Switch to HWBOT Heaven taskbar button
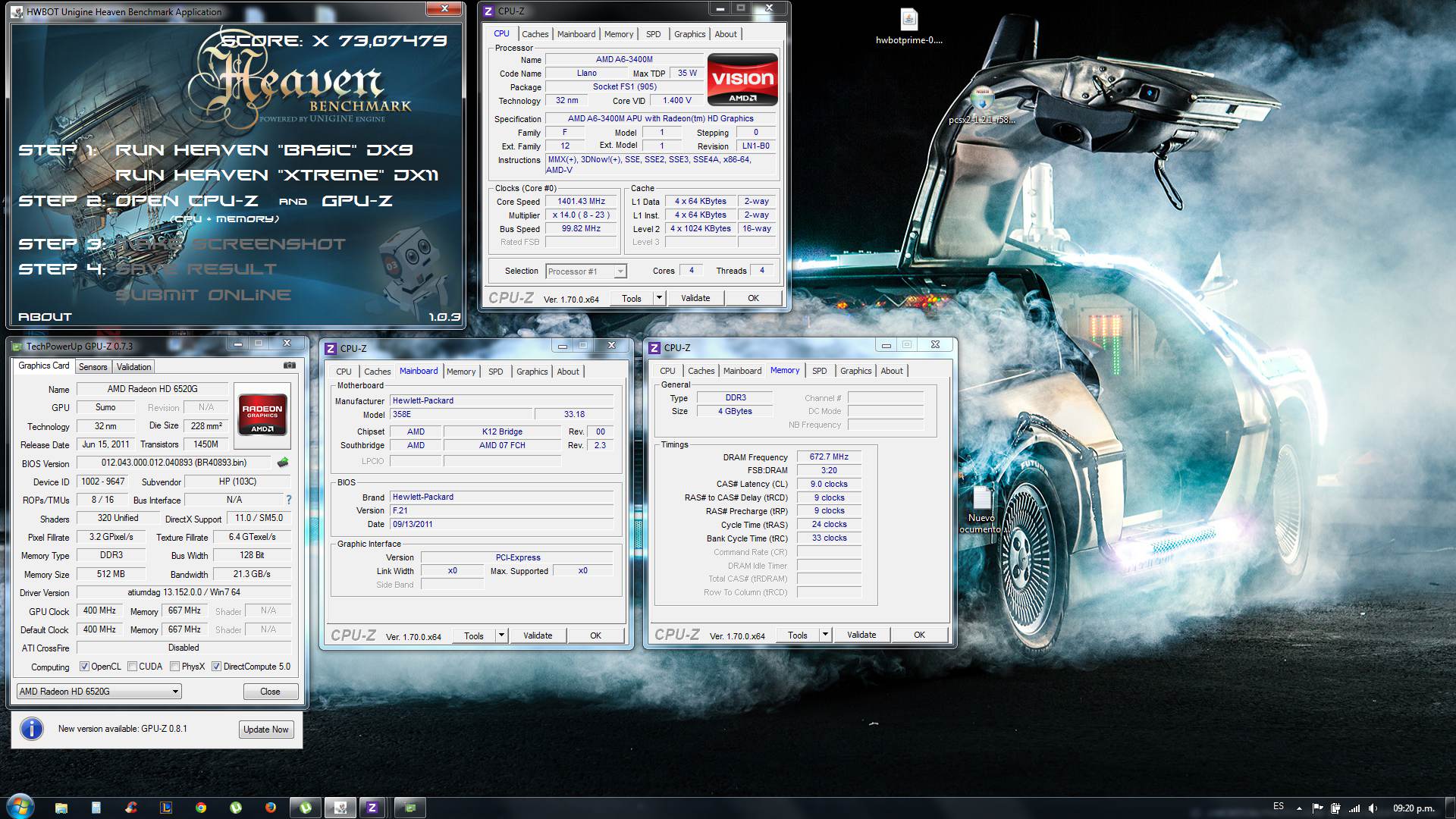 (x=340, y=808)
